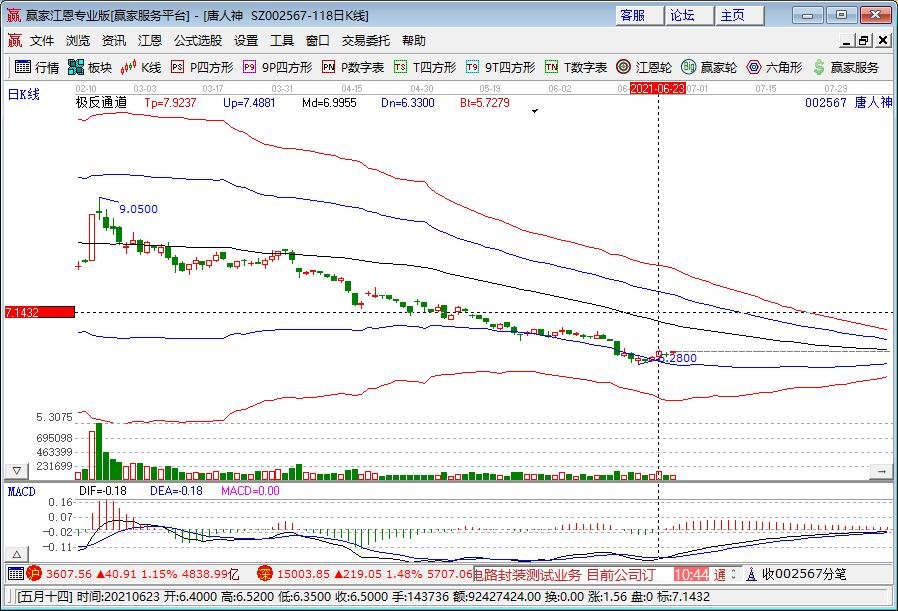Click the 客服 customer service button
Viewport: 898px width, 611px height.
point(640,15)
